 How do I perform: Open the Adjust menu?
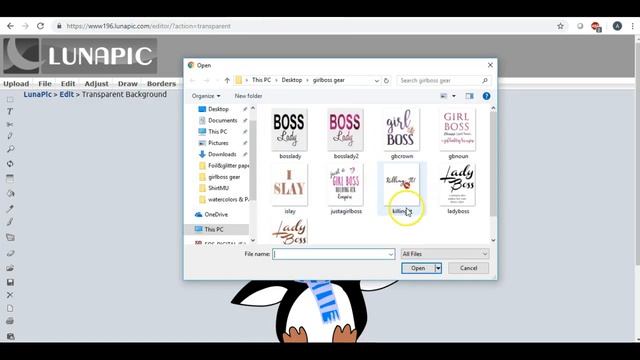pos(96,84)
